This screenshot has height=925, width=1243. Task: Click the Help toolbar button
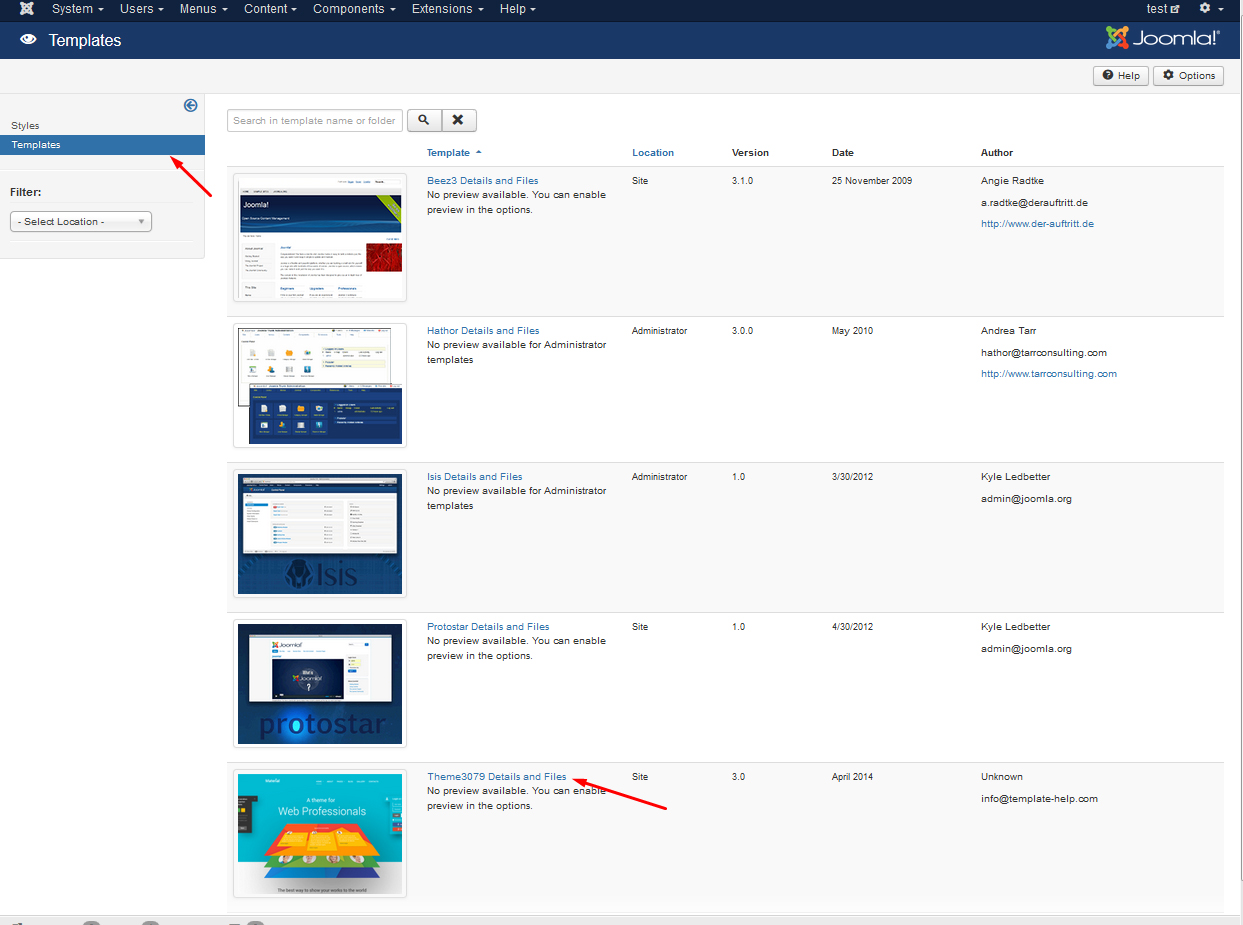click(1121, 76)
